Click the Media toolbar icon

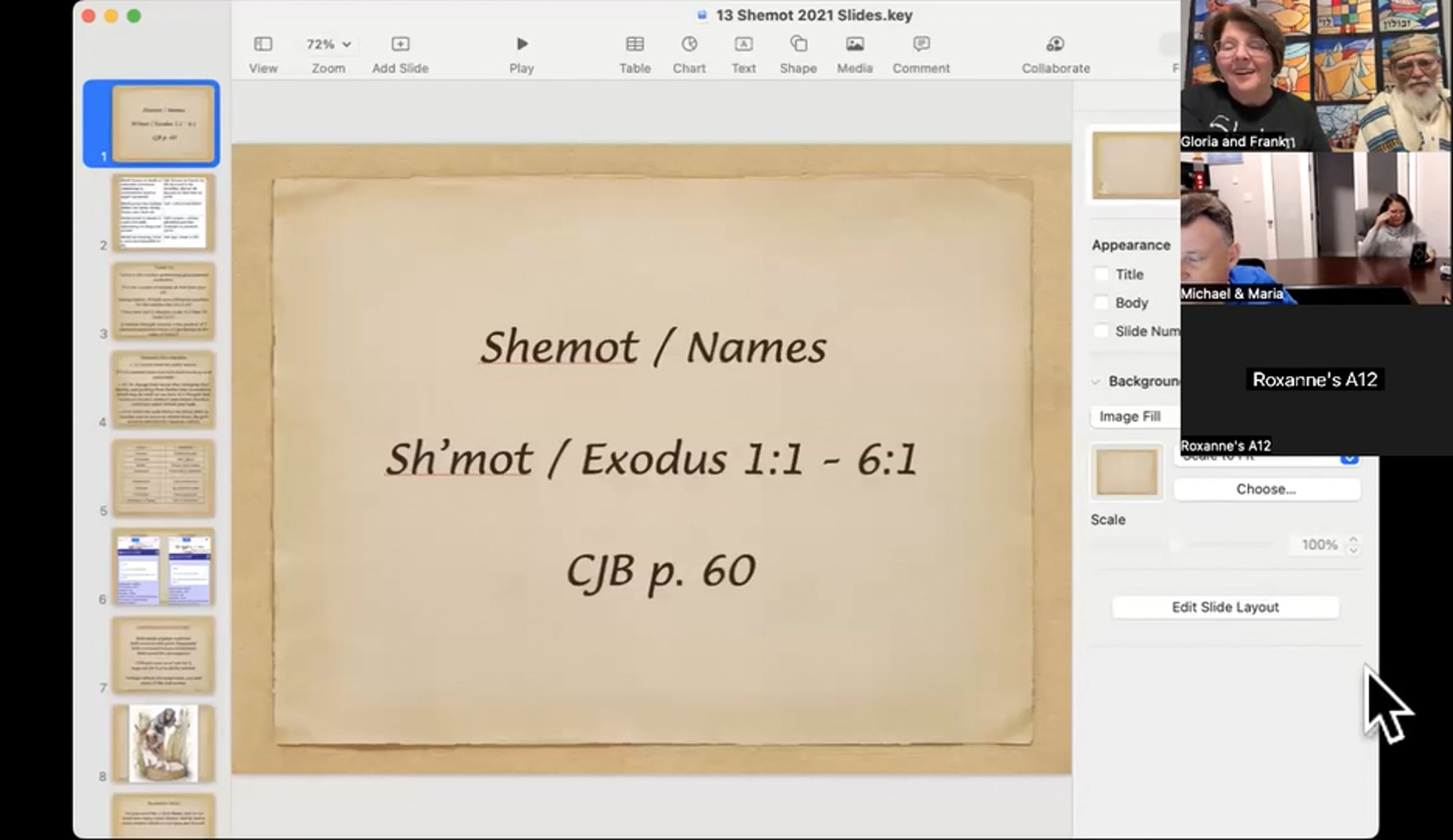(854, 44)
